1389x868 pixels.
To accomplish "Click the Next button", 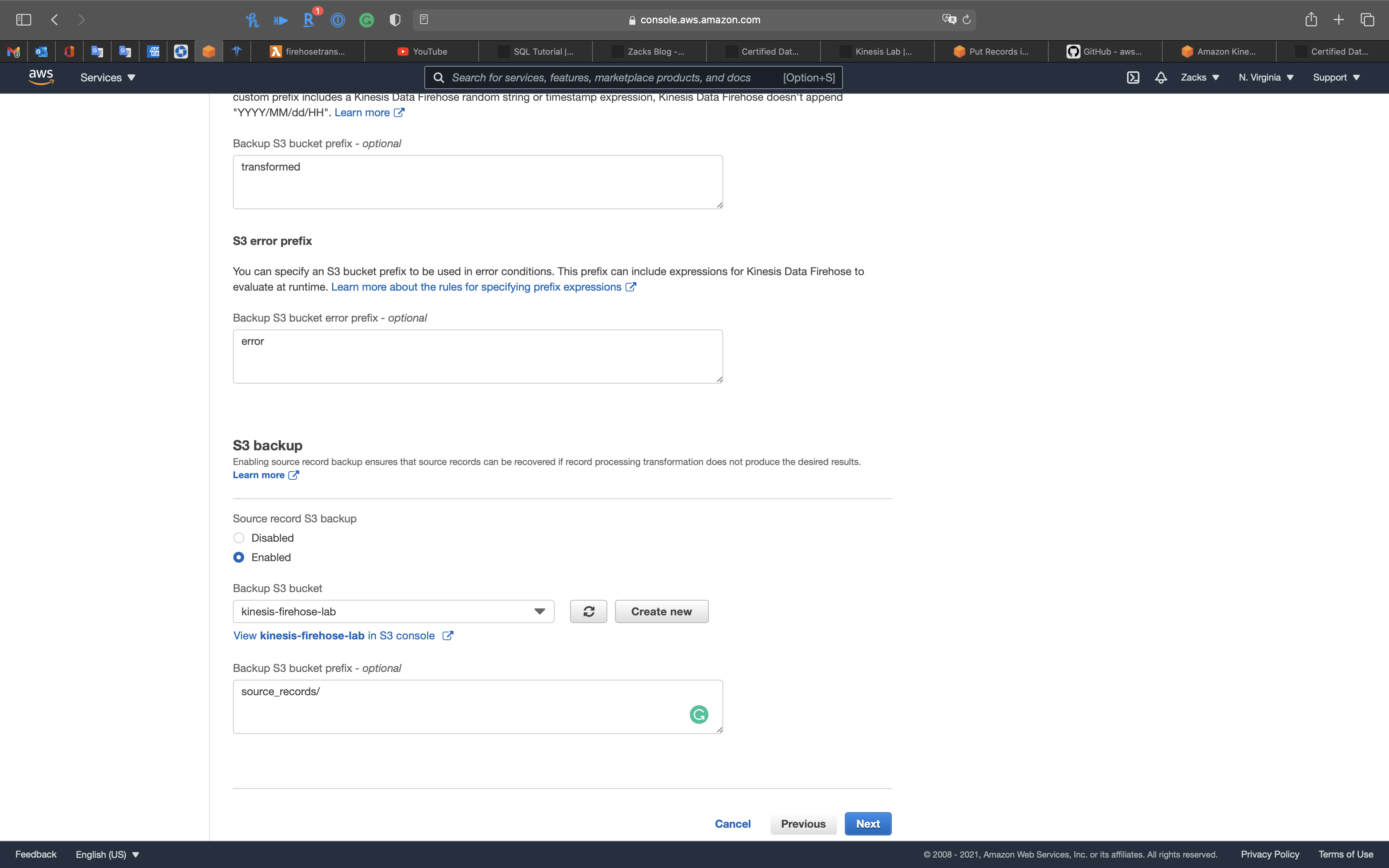I will pyautogui.click(x=867, y=824).
